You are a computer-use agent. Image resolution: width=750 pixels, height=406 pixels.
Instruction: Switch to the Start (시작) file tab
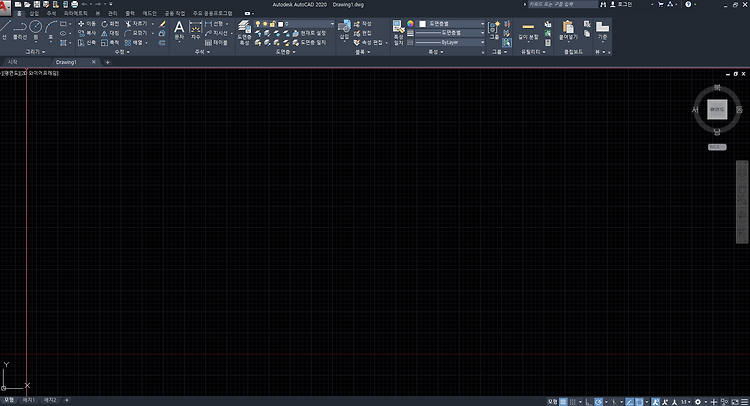coord(13,62)
